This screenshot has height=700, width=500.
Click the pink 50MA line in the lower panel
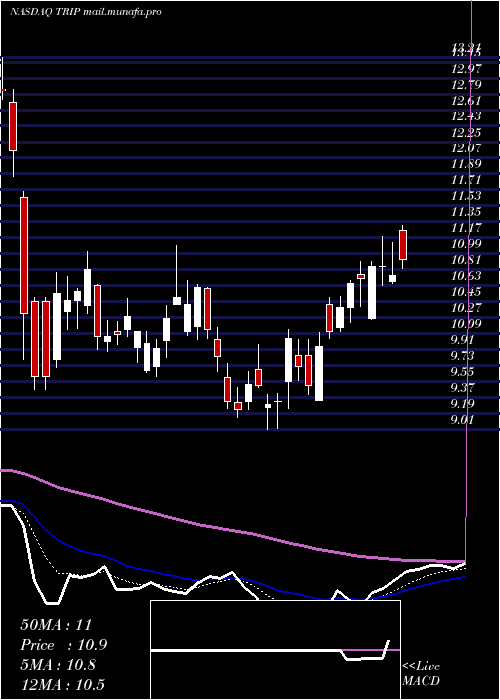pos(232,531)
